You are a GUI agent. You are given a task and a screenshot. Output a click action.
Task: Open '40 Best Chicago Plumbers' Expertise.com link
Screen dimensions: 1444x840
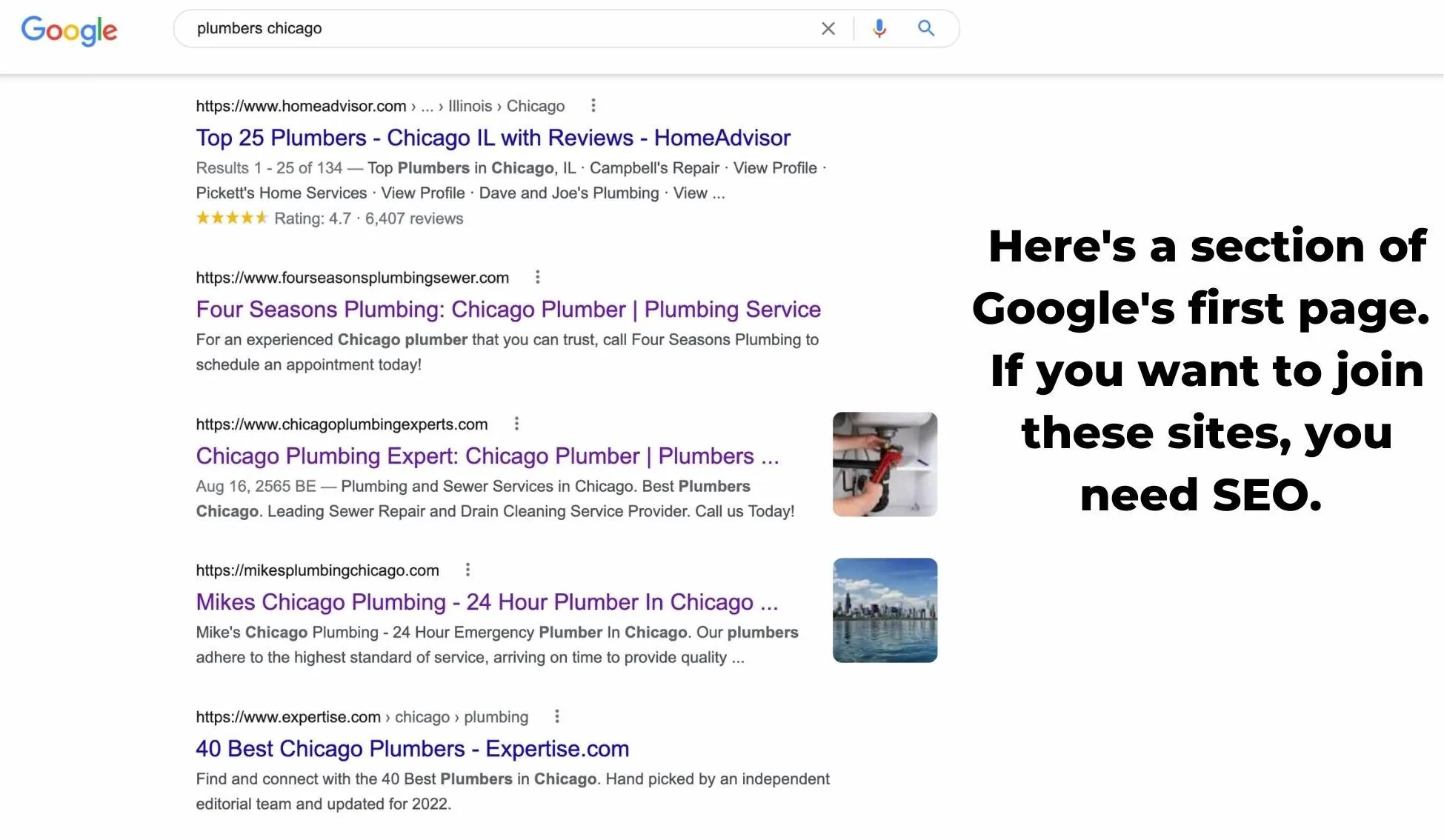tap(412, 749)
